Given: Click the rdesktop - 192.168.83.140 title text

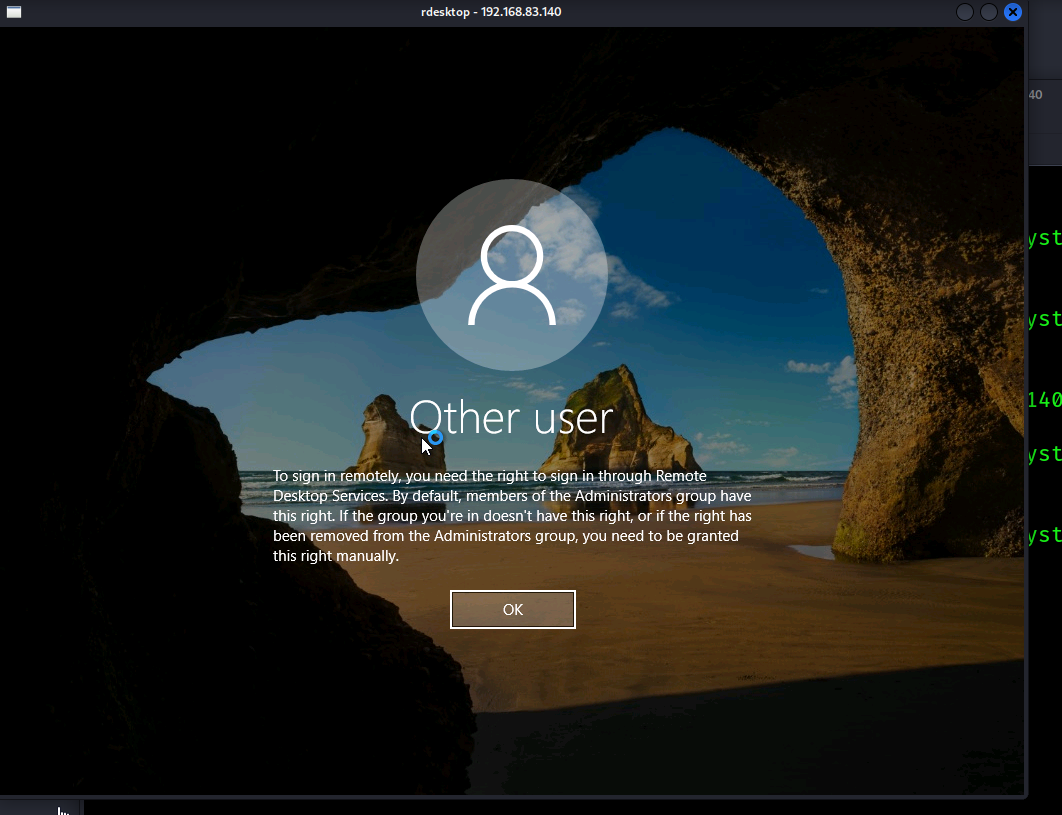Looking at the screenshot, I should coord(491,12).
